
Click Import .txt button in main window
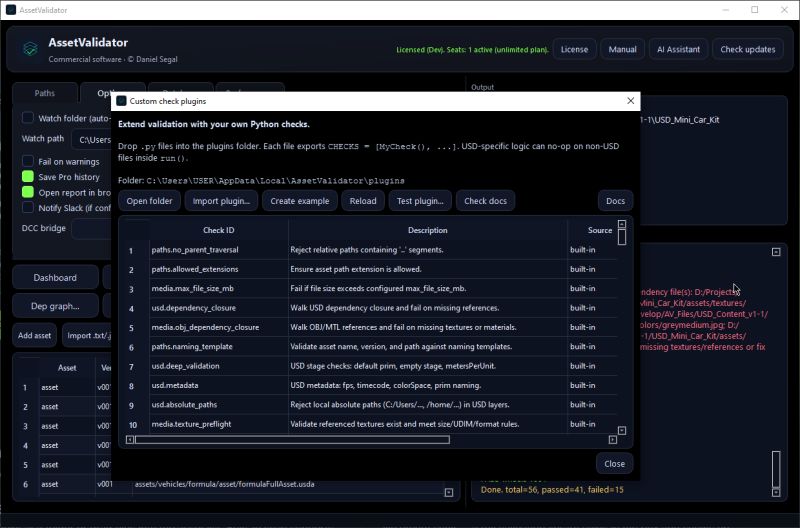point(87,335)
